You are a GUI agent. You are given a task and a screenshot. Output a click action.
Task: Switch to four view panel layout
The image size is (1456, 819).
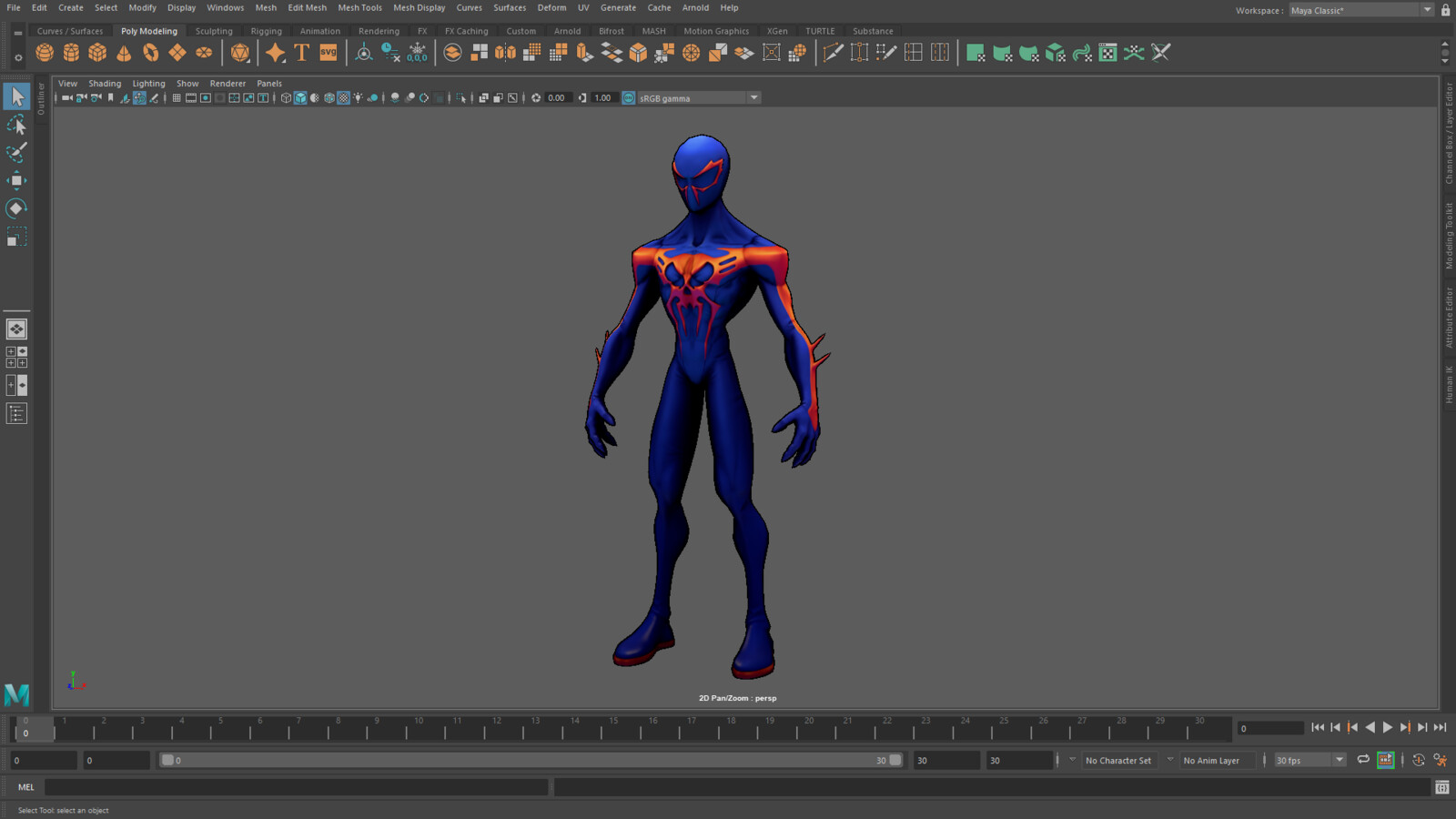coord(16,357)
